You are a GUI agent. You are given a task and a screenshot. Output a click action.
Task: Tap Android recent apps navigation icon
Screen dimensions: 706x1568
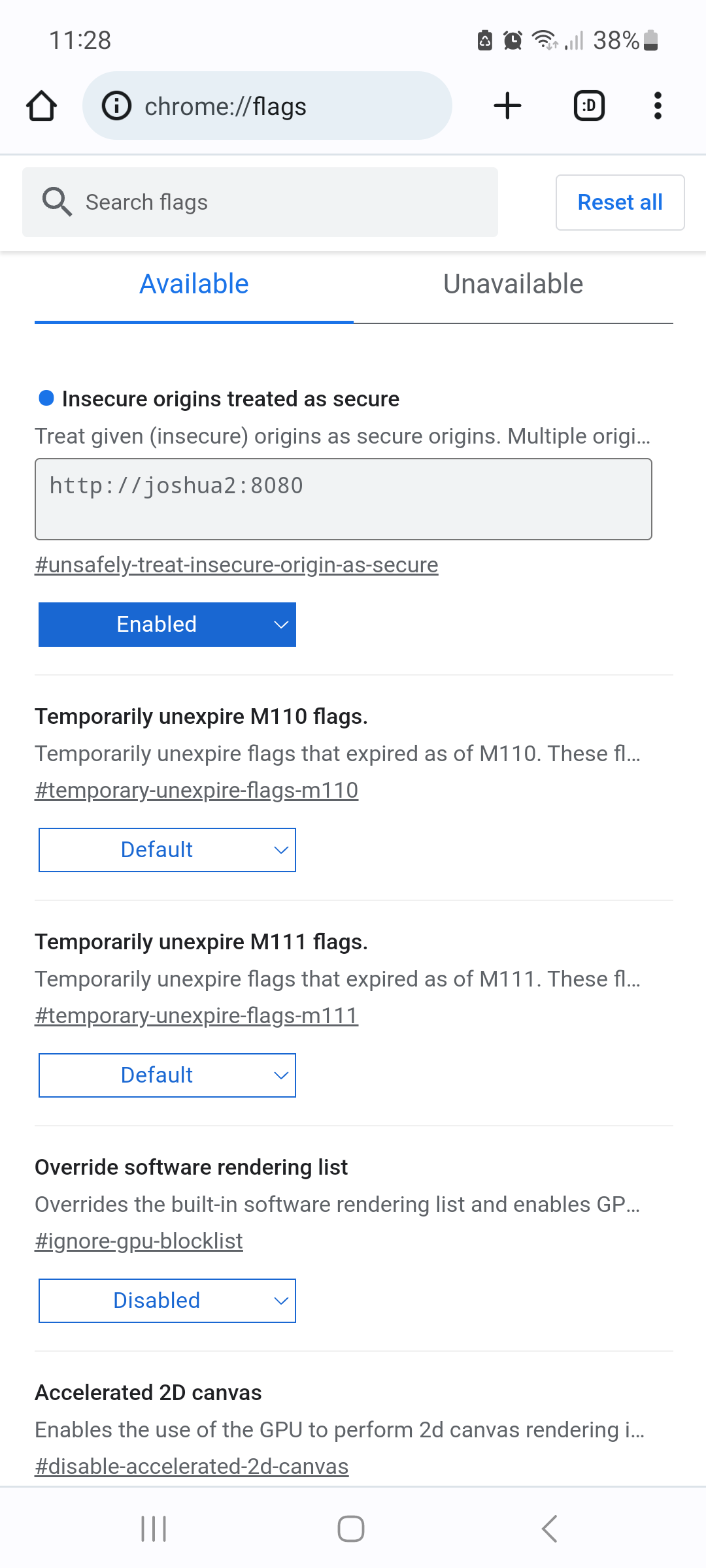154,1529
